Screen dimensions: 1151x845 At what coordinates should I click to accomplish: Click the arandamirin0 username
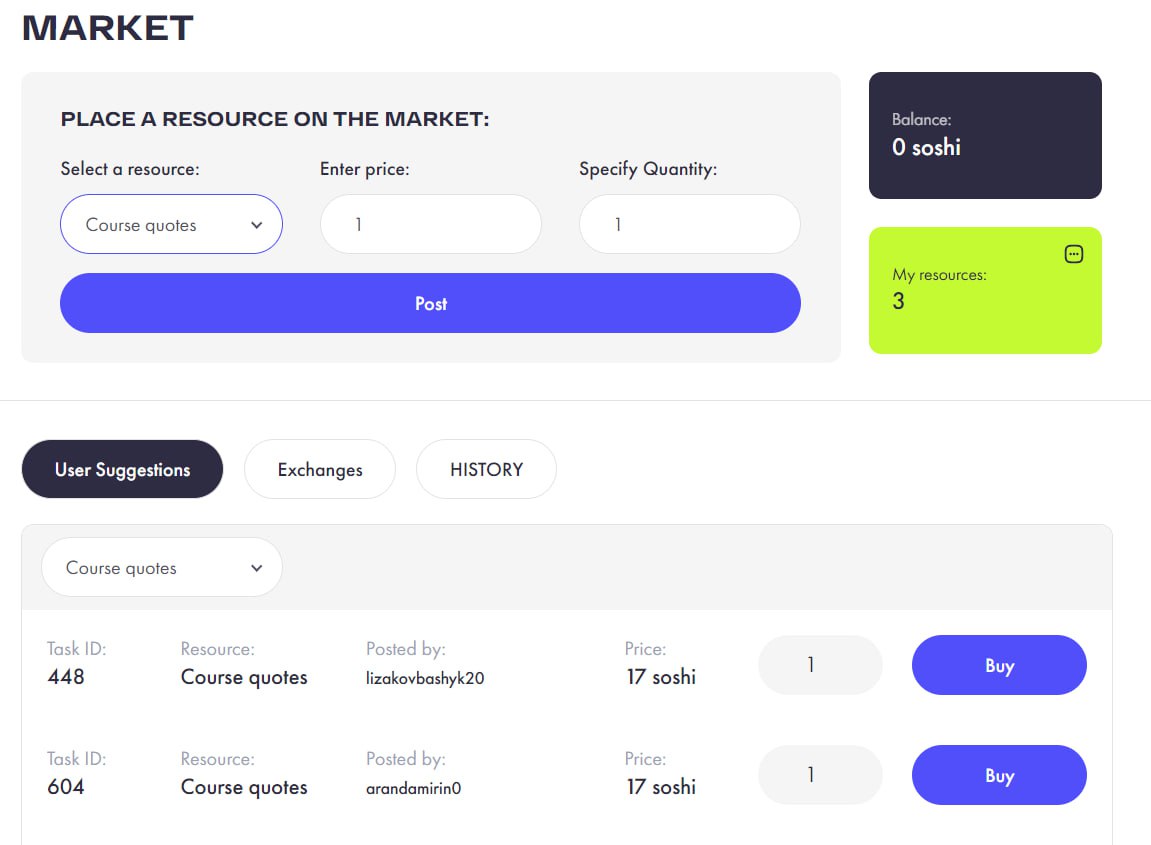pyautogui.click(x=413, y=788)
